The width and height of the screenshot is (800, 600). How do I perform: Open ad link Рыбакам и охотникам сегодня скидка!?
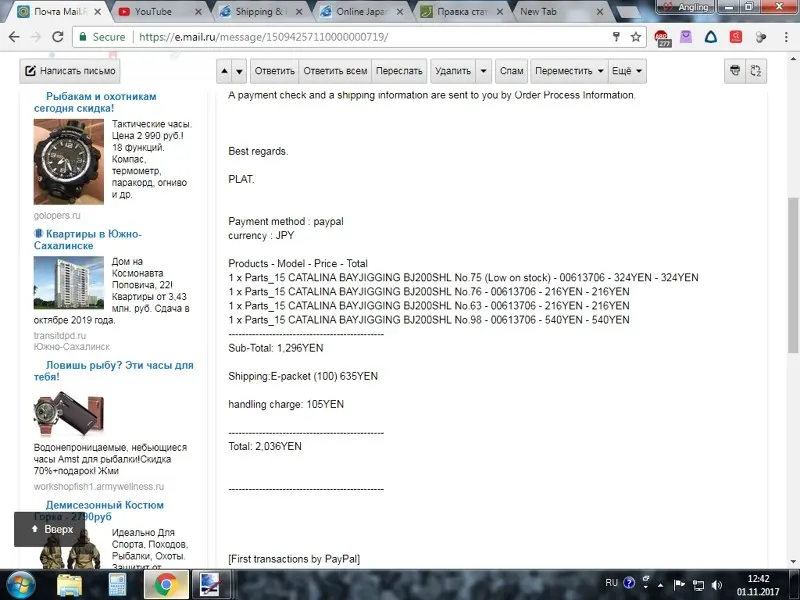pos(95,102)
